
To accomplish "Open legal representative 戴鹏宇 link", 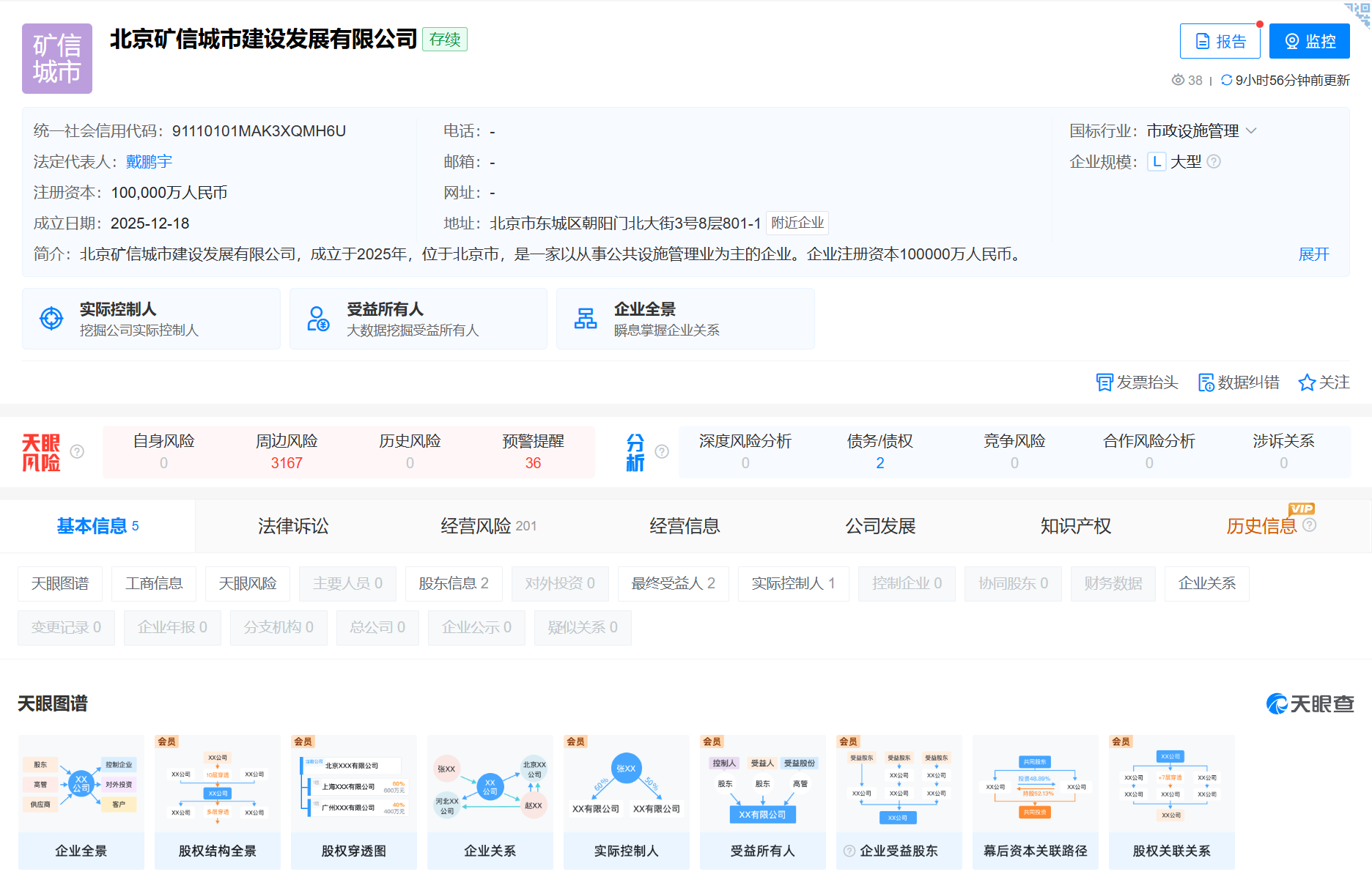I will (x=149, y=161).
